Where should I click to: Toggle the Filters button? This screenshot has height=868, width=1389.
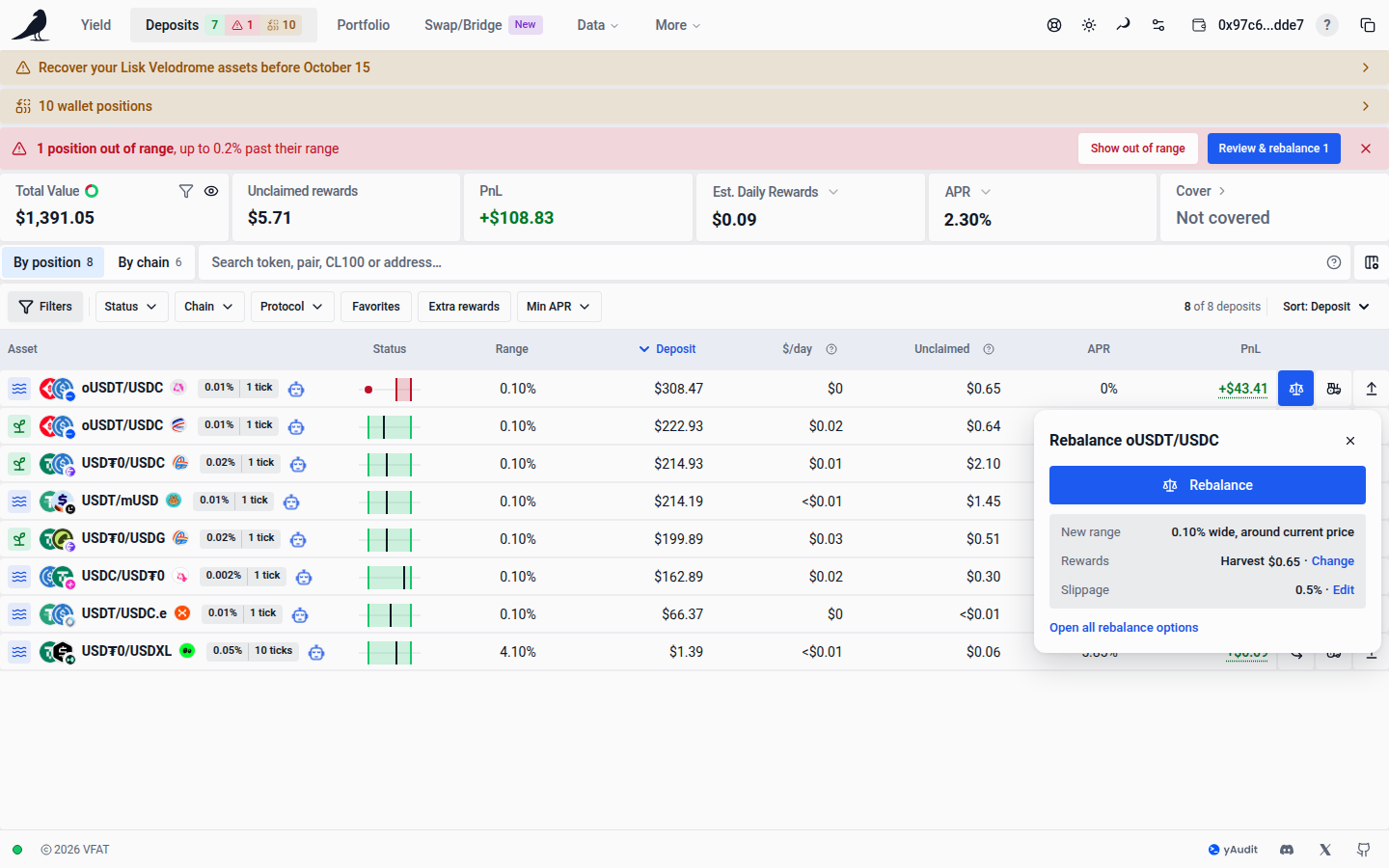click(x=45, y=307)
